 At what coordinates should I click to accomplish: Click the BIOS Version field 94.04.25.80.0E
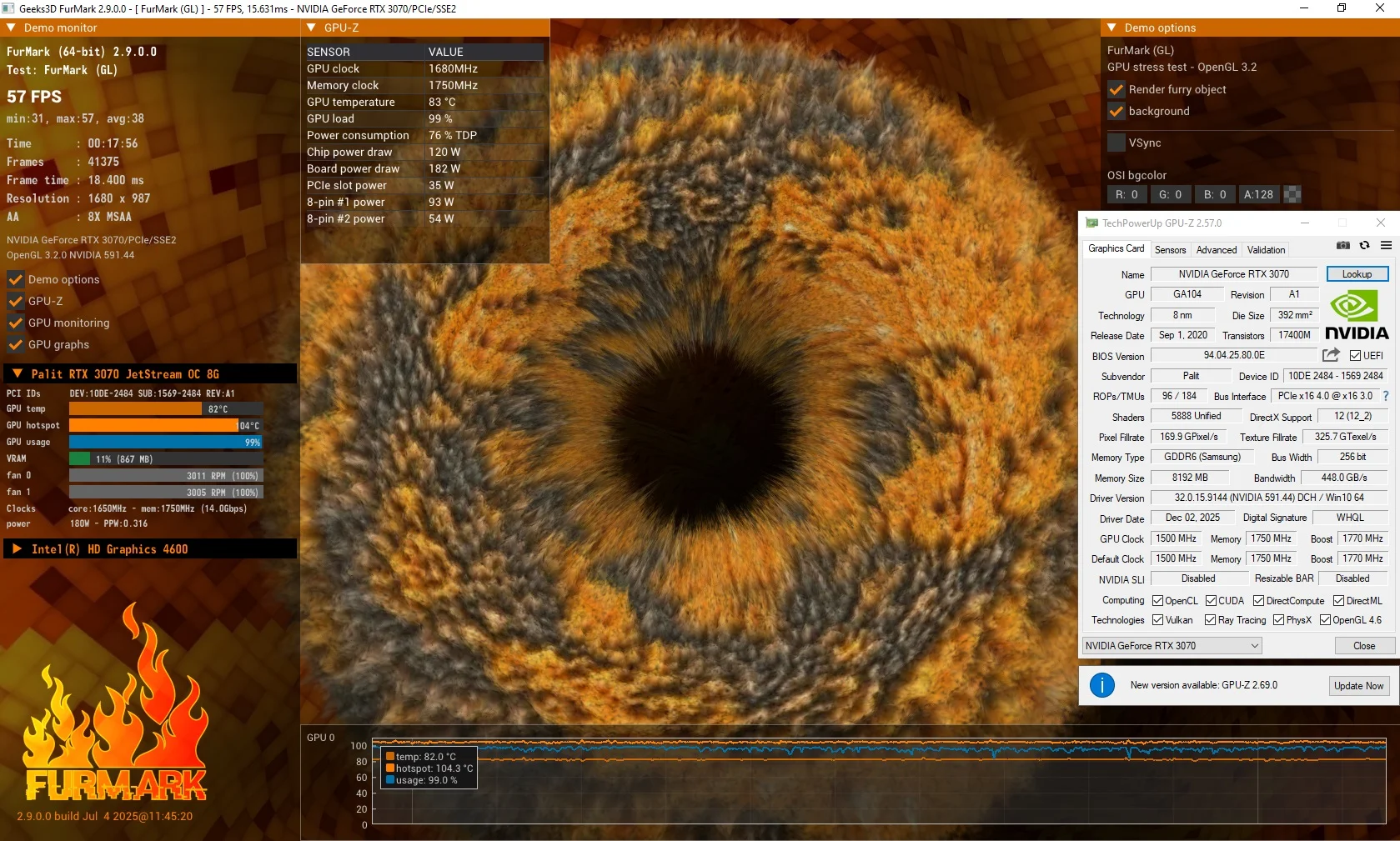pyautogui.click(x=1234, y=356)
